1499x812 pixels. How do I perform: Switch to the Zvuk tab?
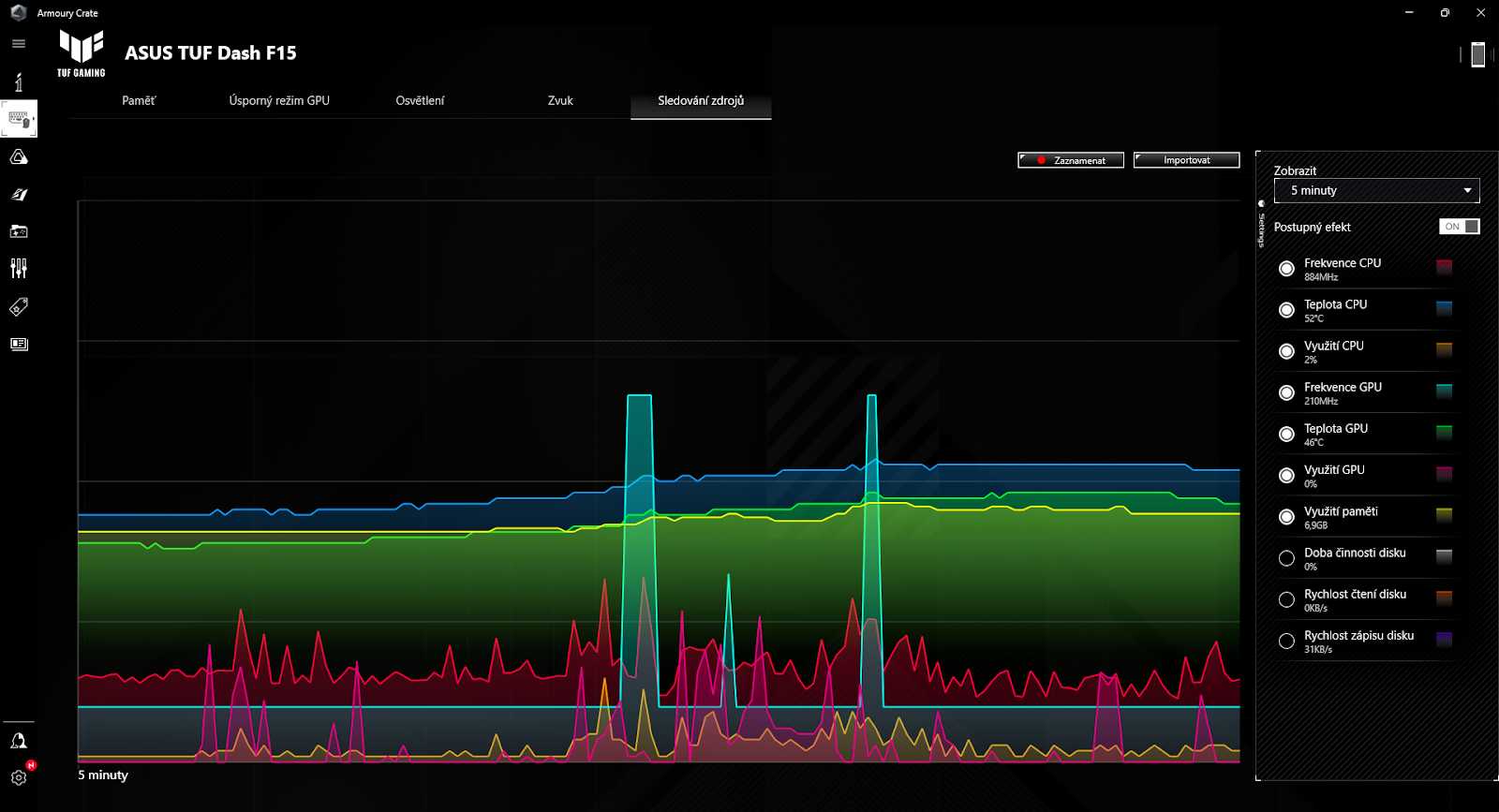point(560,100)
